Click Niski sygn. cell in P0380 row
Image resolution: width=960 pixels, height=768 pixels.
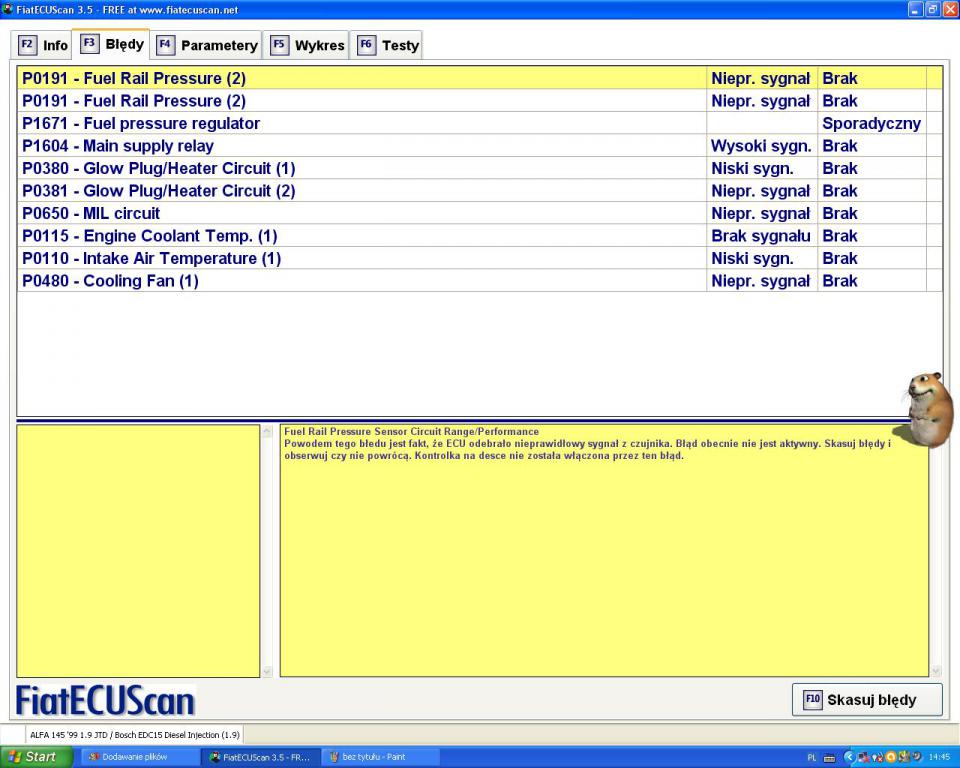[x=762, y=168]
